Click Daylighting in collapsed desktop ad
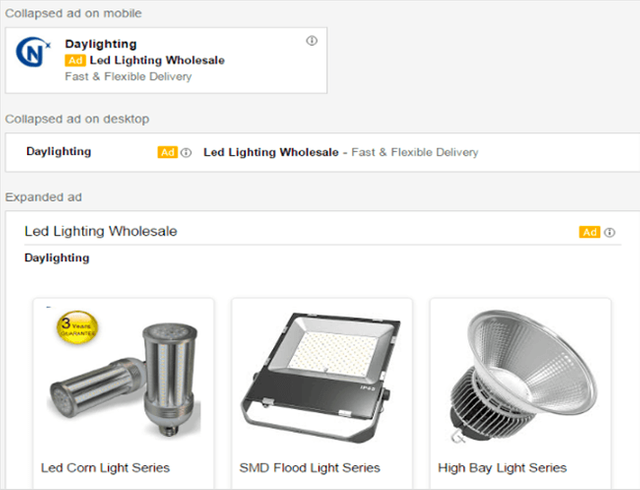This screenshot has width=640, height=490. coord(58,152)
